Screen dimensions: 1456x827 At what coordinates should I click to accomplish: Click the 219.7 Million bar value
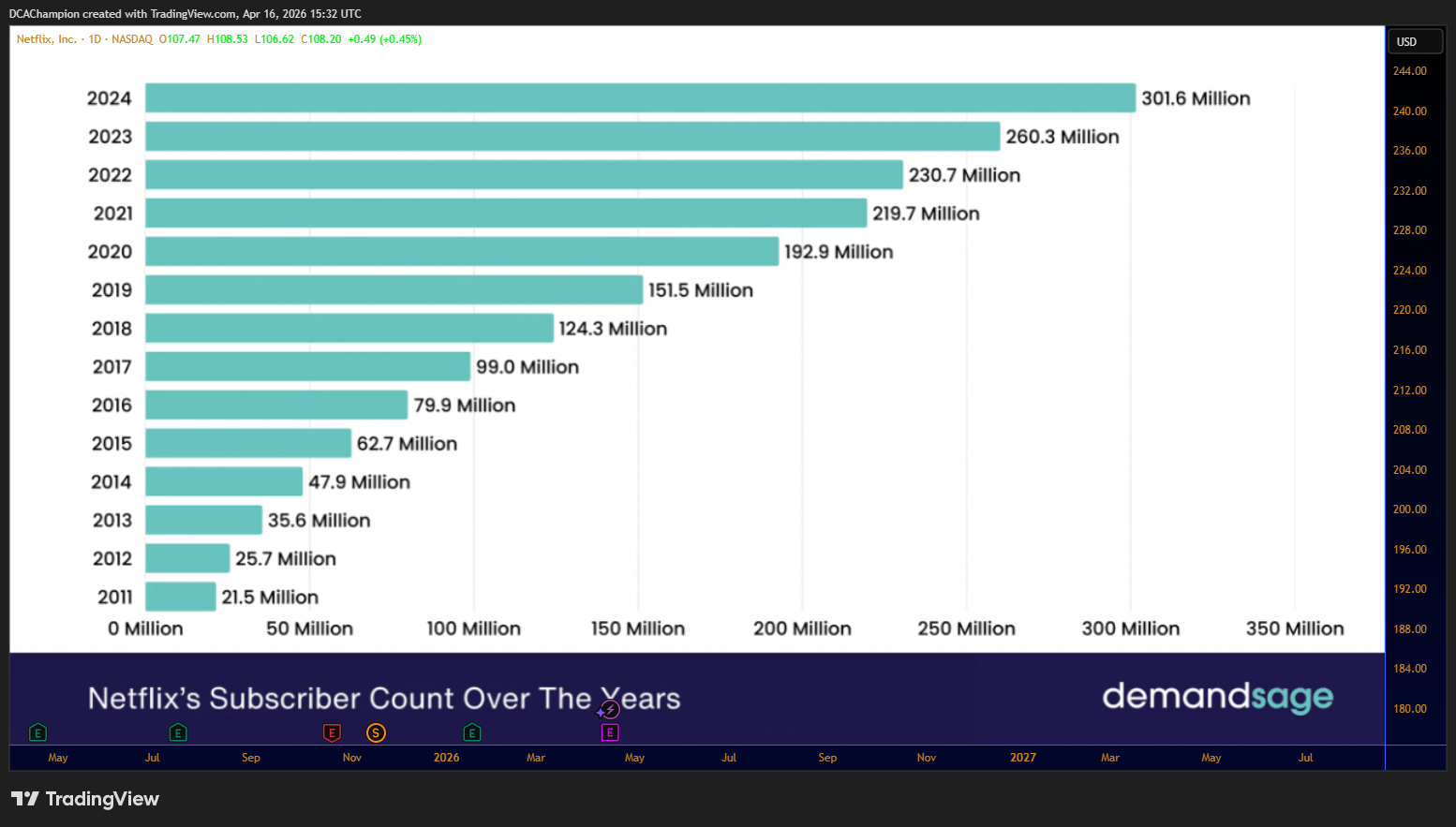926,214
